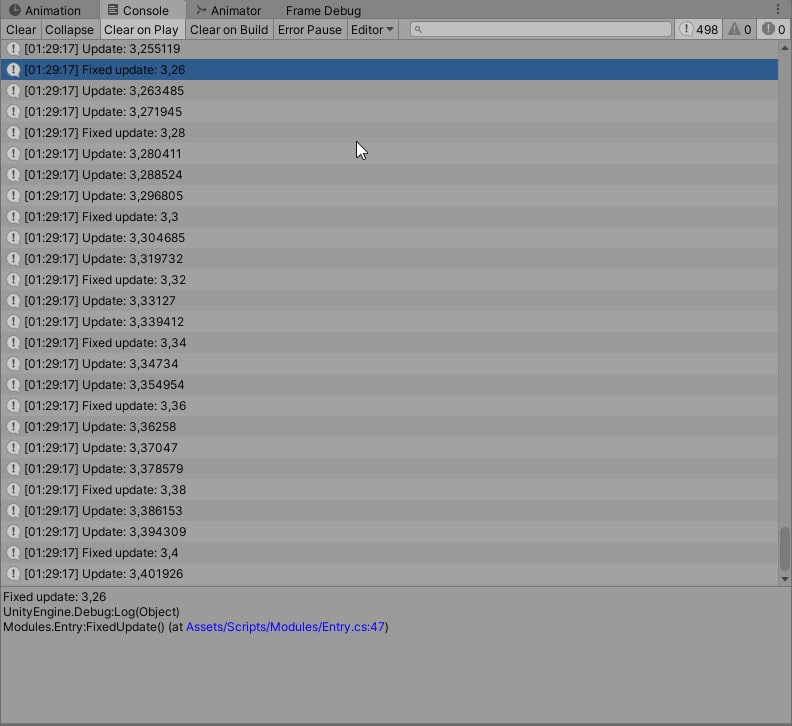Select log entry Update: 3,304685
The image size is (792, 726).
[389, 237]
